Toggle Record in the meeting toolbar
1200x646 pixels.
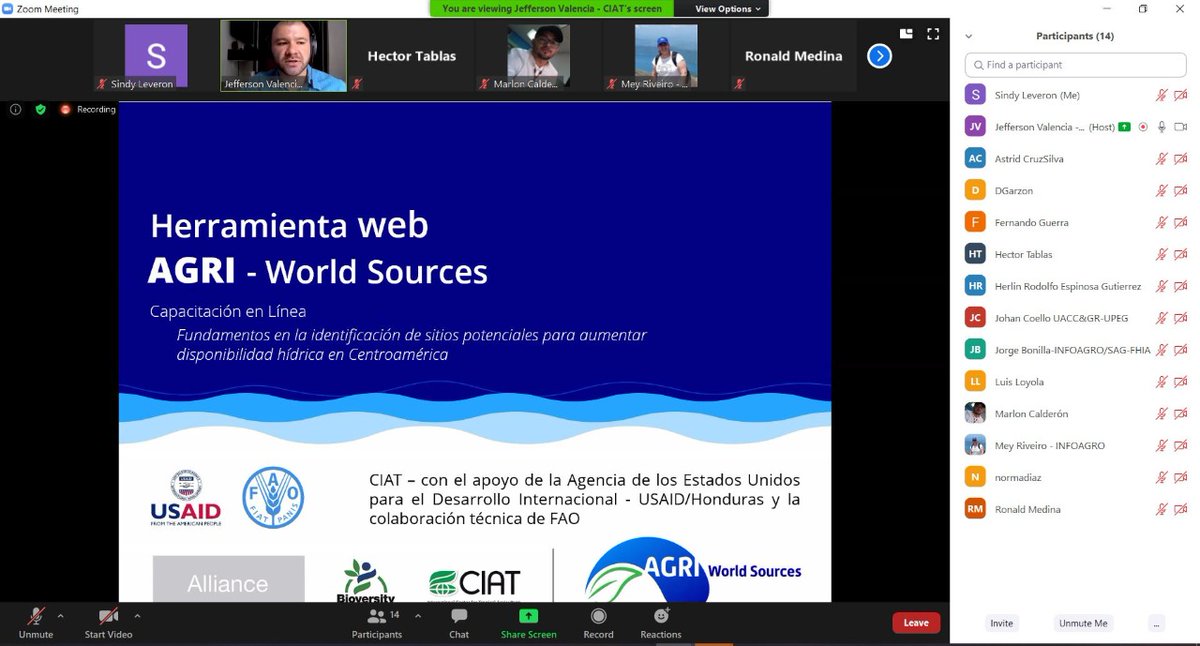click(x=598, y=623)
